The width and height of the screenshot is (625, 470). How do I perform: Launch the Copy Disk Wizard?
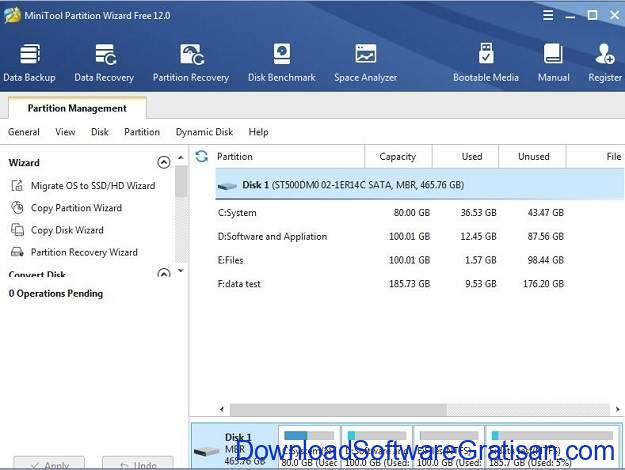(x=67, y=230)
